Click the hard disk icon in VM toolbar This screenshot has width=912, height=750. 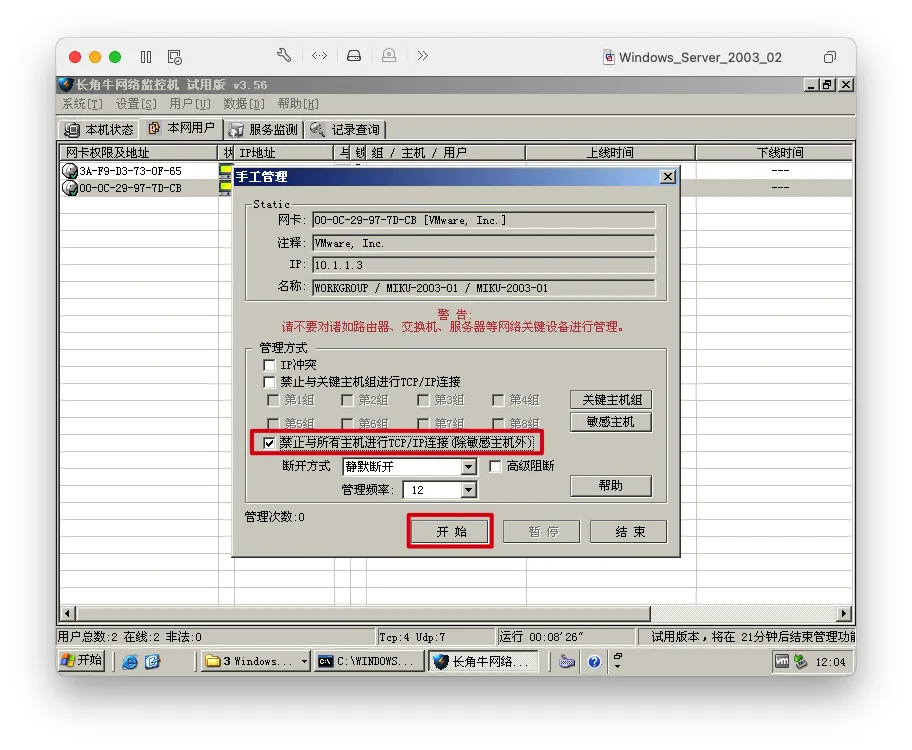[354, 56]
